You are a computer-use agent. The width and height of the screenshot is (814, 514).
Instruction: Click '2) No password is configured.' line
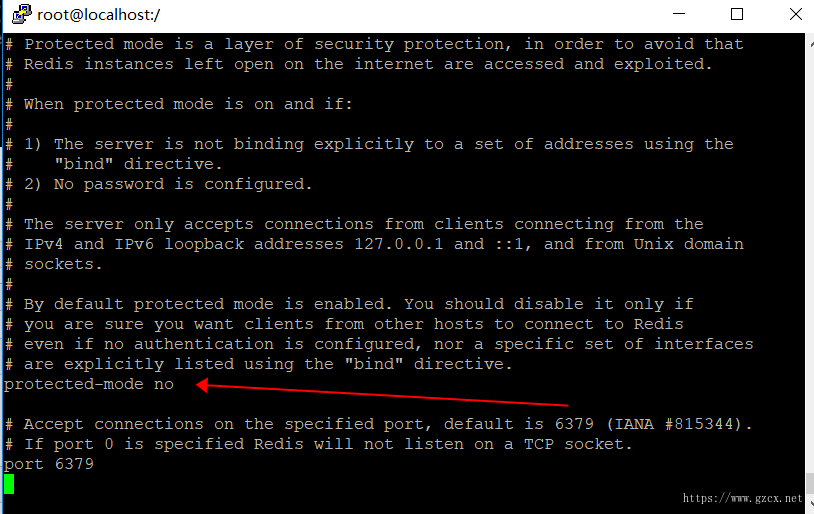pyautogui.click(x=168, y=184)
